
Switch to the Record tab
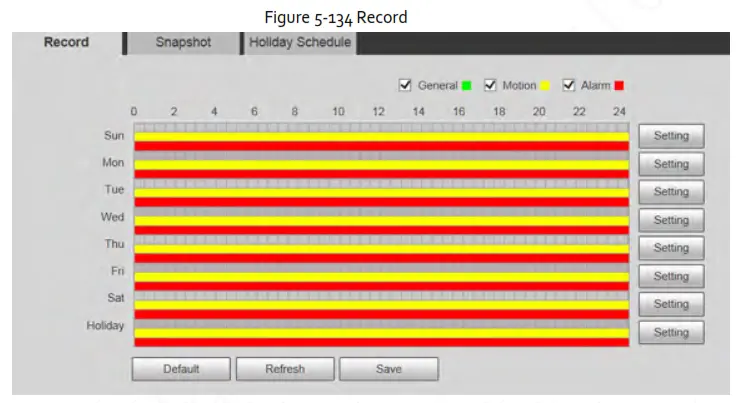tap(67, 43)
